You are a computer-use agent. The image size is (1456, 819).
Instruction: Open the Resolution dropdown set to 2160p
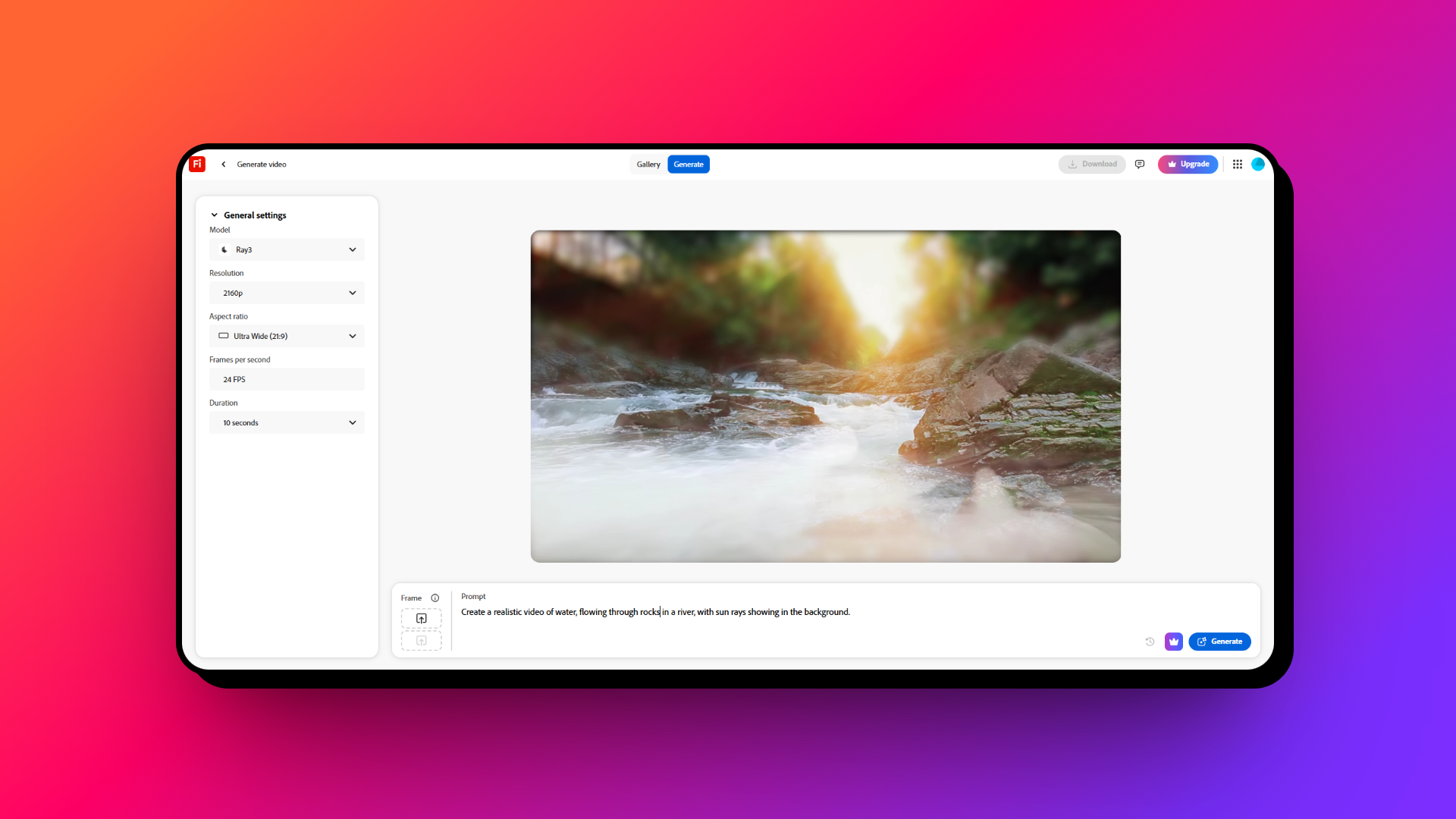(x=287, y=293)
